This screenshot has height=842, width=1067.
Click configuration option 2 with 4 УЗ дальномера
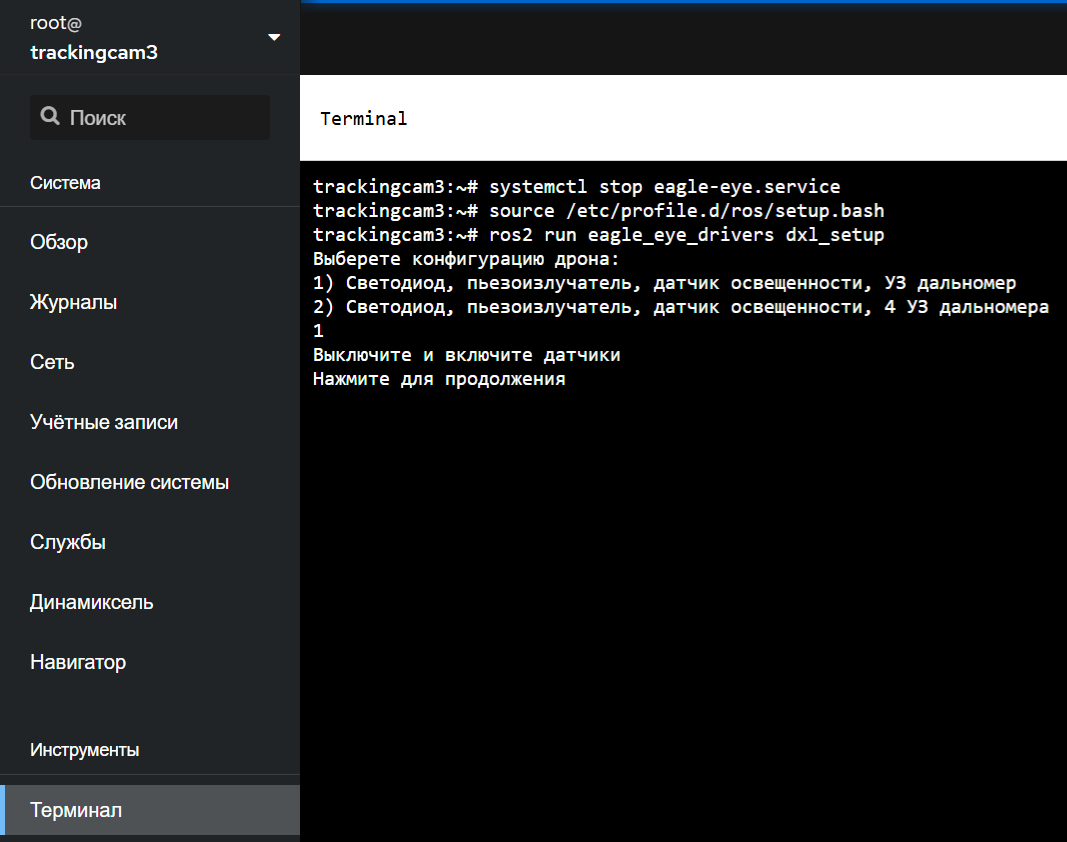pyautogui.click(x=680, y=307)
